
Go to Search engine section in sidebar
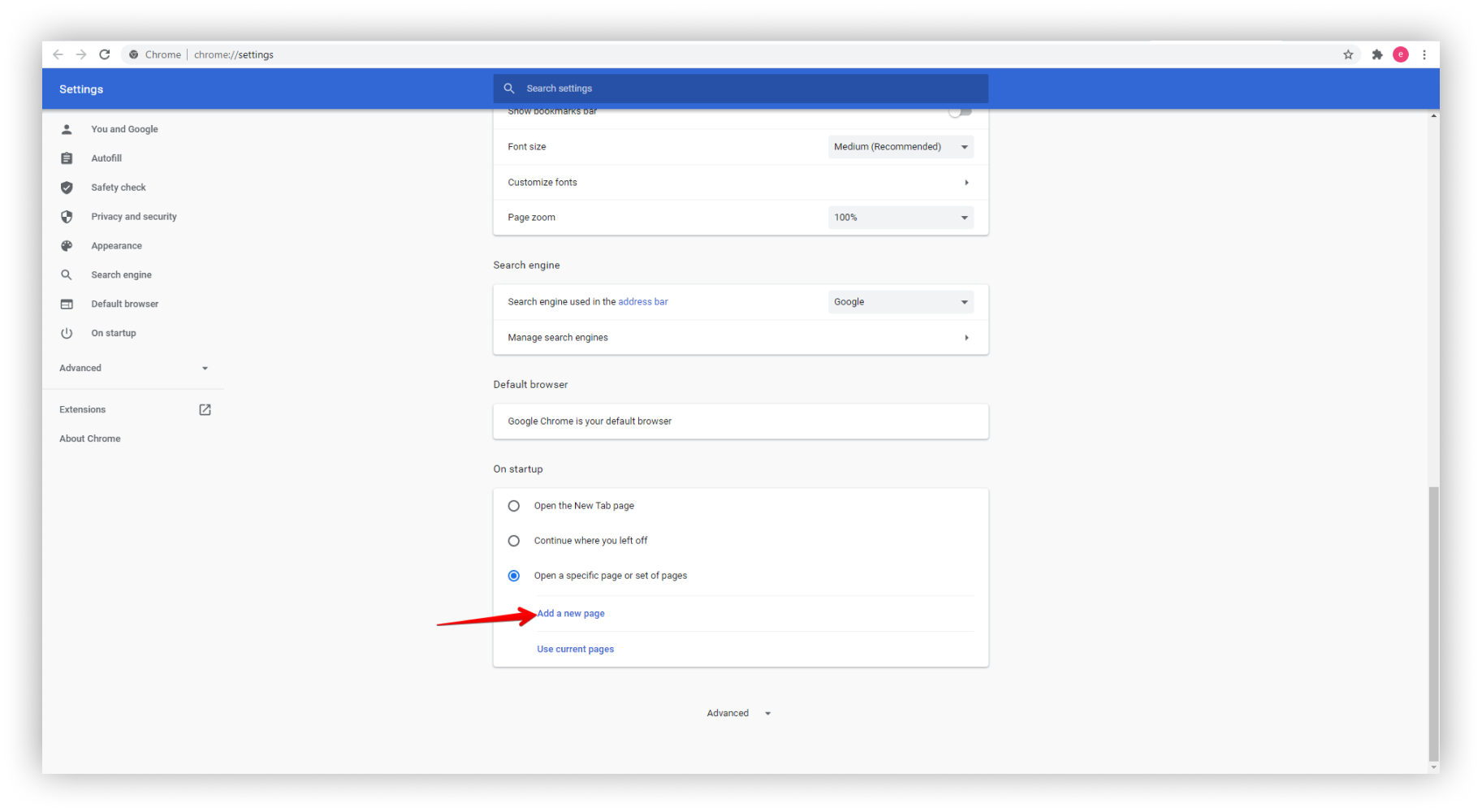(x=121, y=275)
